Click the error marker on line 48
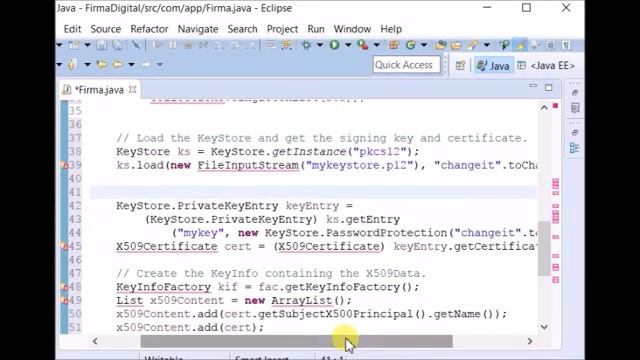Screen dimensions: 640x360 coord(64,287)
